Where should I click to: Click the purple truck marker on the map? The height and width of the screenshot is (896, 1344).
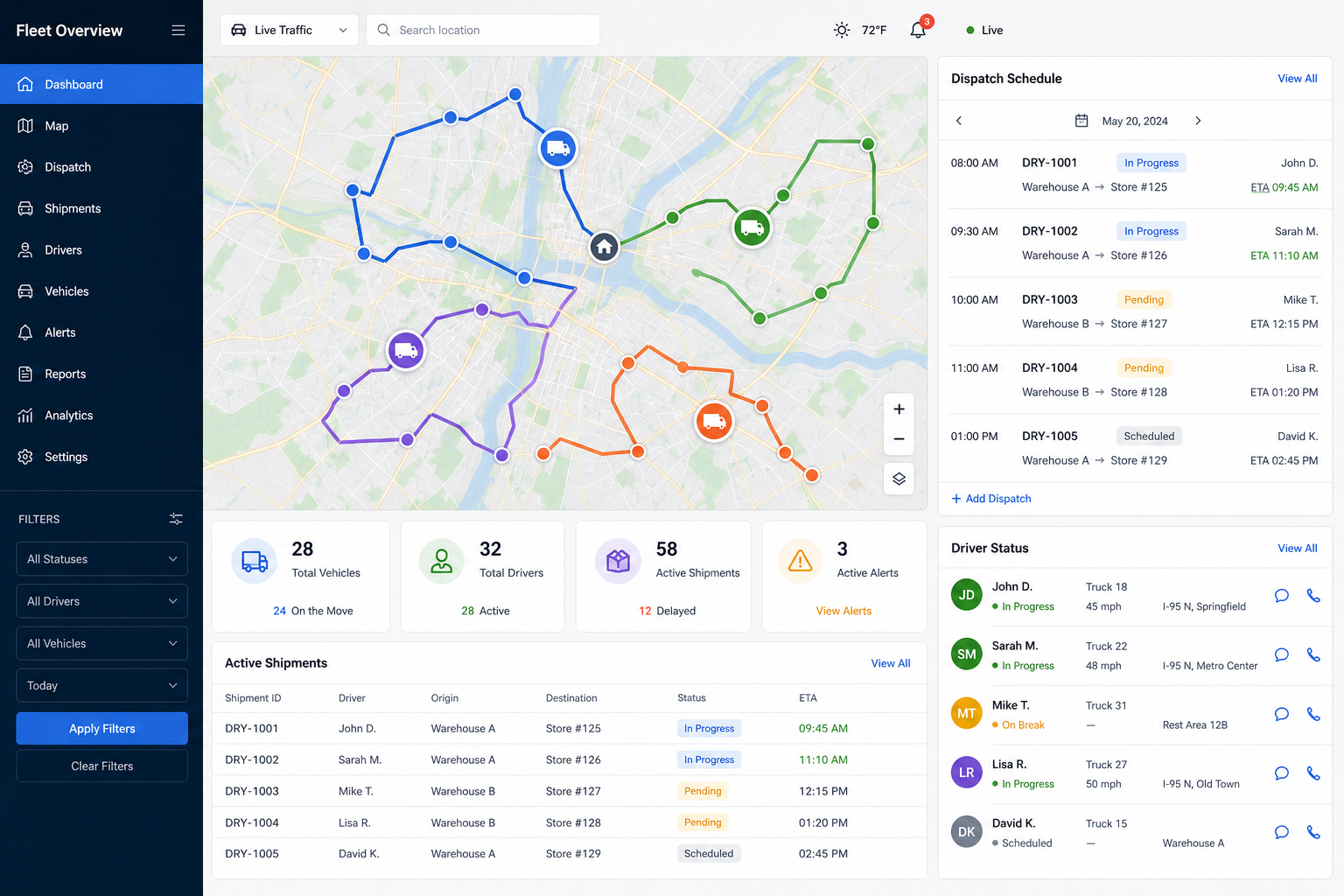click(406, 351)
